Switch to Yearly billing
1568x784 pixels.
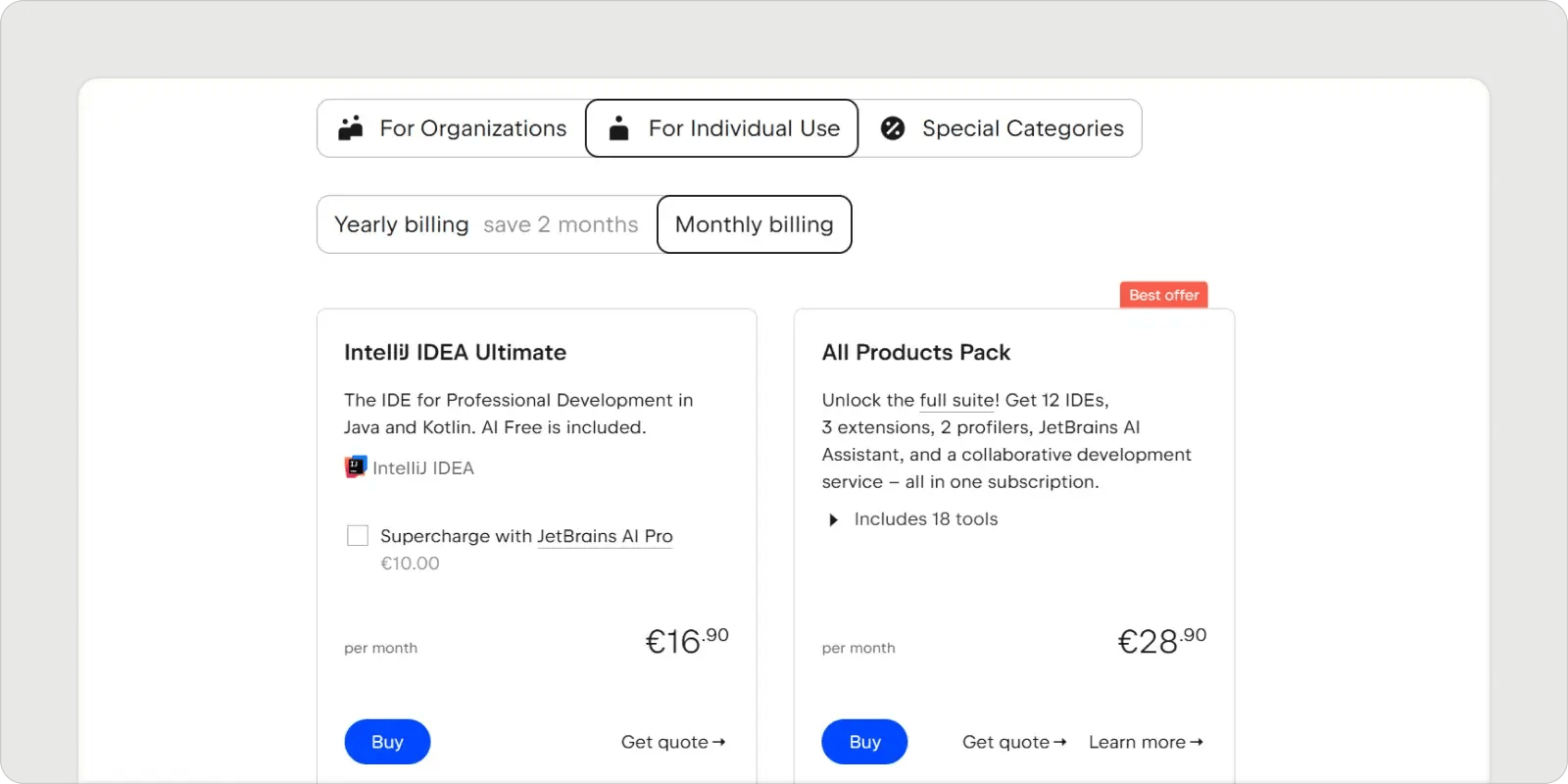[x=487, y=224]
